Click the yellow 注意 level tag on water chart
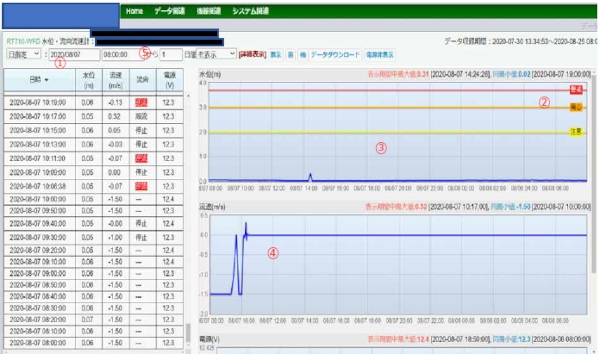600x360 pixels. [x=576, y=132]
